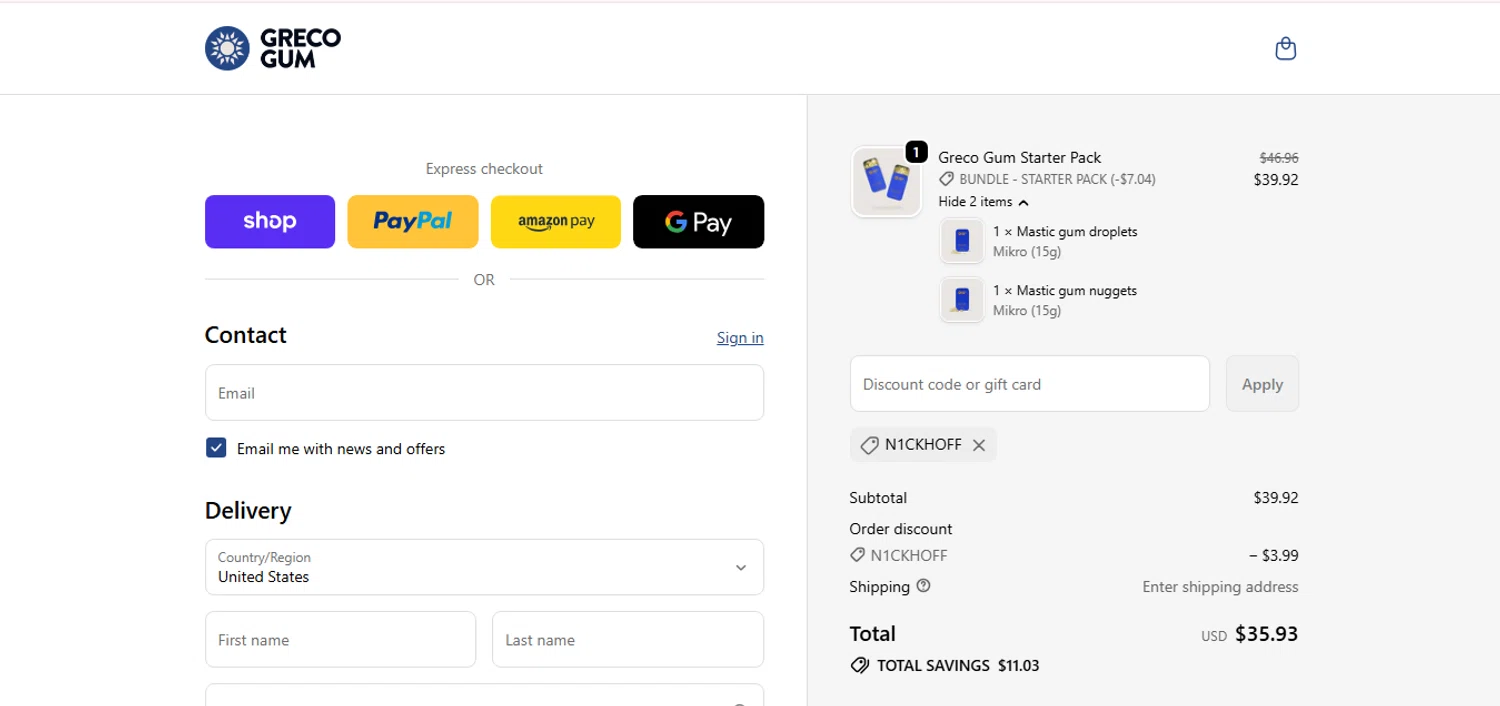Click Greco Gum Starter Pack thumbnail

coord(886,182)
